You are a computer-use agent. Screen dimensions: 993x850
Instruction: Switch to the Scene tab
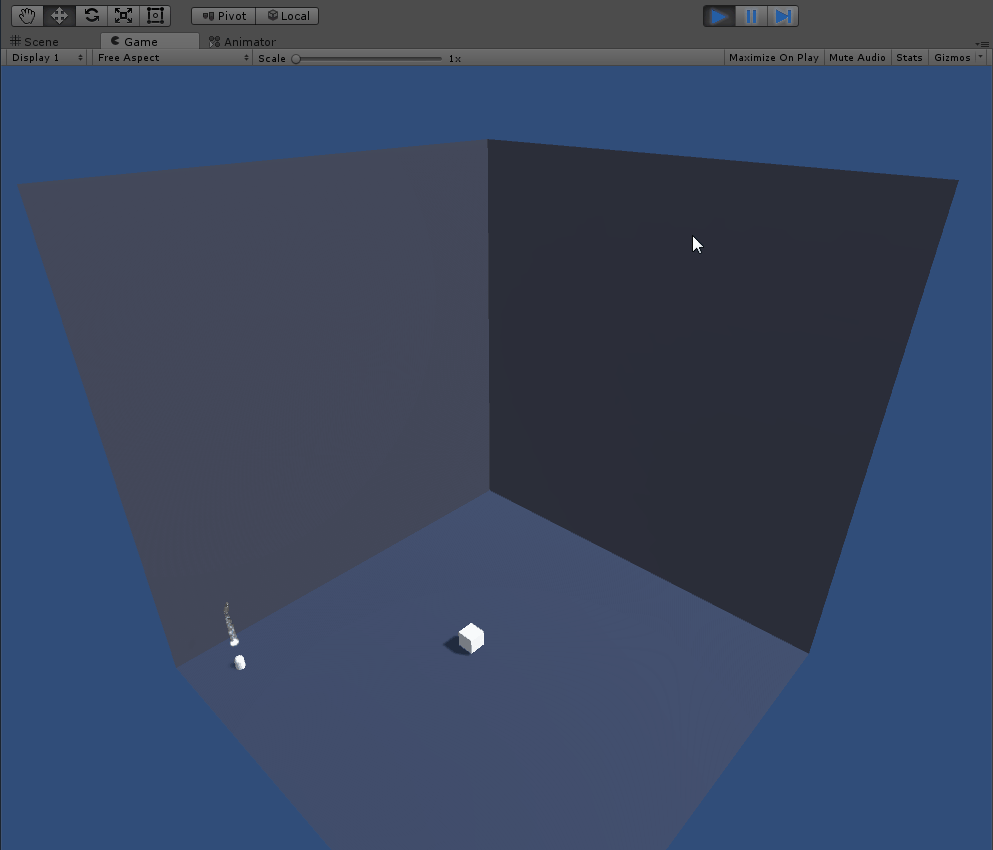35,42
